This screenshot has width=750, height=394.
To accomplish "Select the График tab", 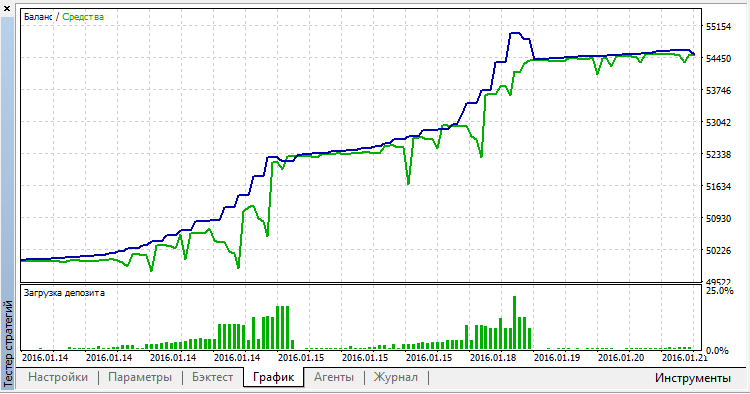I will [273, 377].
